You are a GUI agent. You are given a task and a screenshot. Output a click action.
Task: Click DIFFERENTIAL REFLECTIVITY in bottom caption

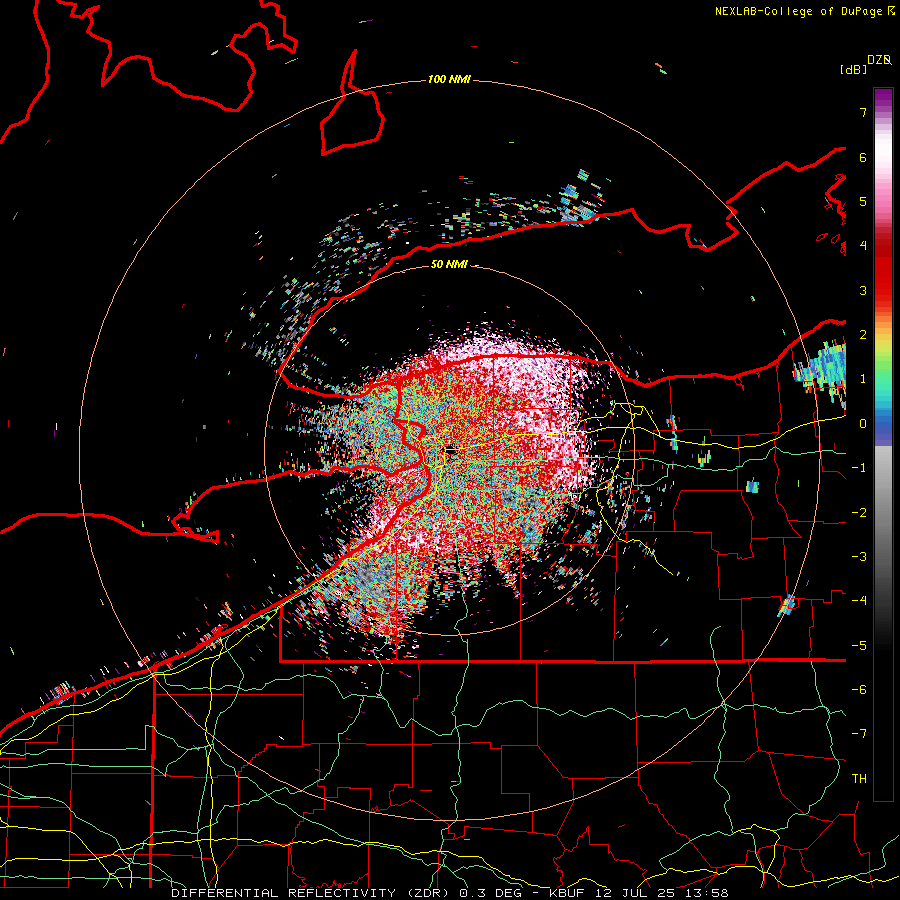click(x=283, y=893)
